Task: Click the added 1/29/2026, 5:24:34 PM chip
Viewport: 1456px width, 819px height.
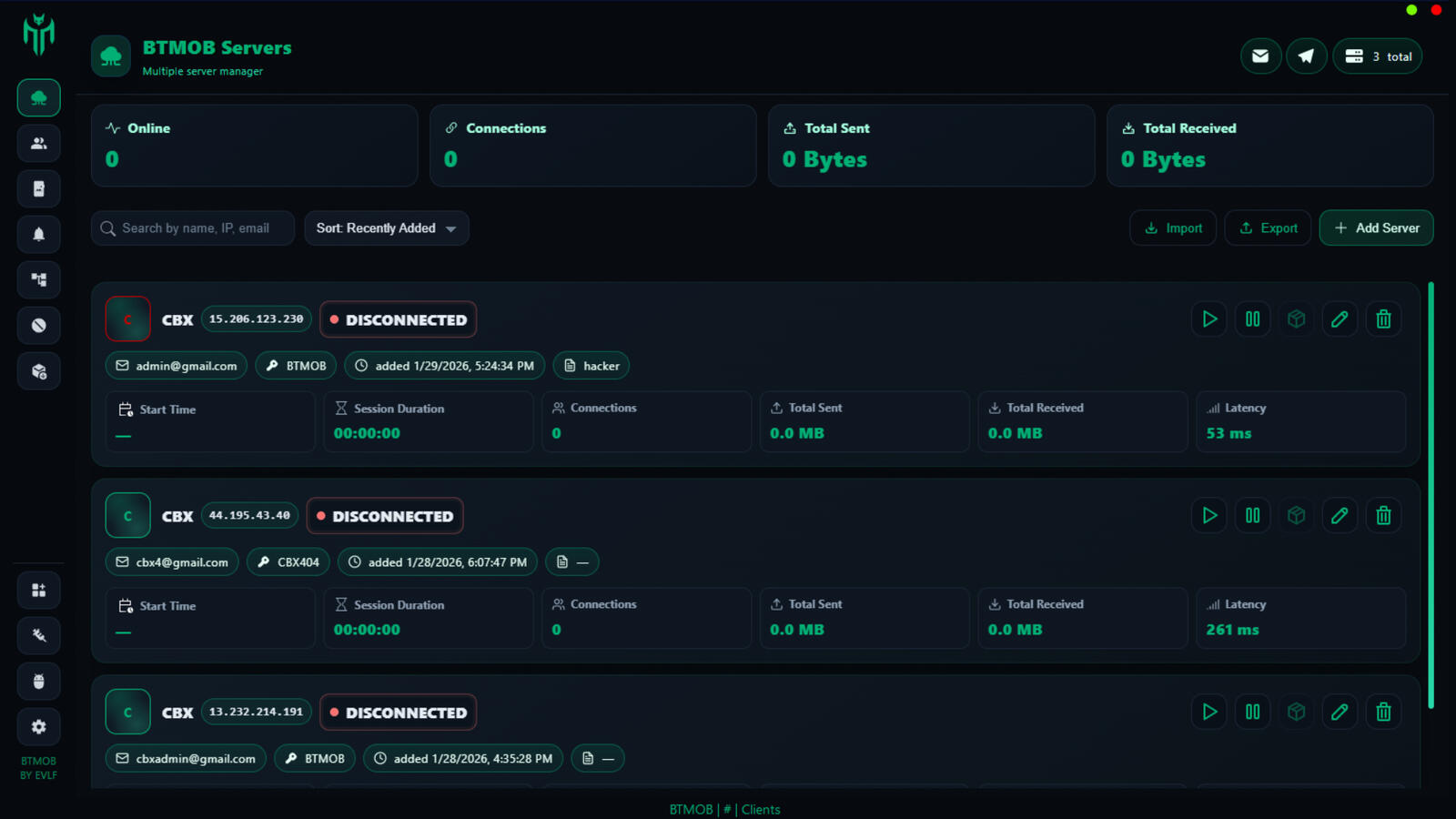Action: click(444, 366)
